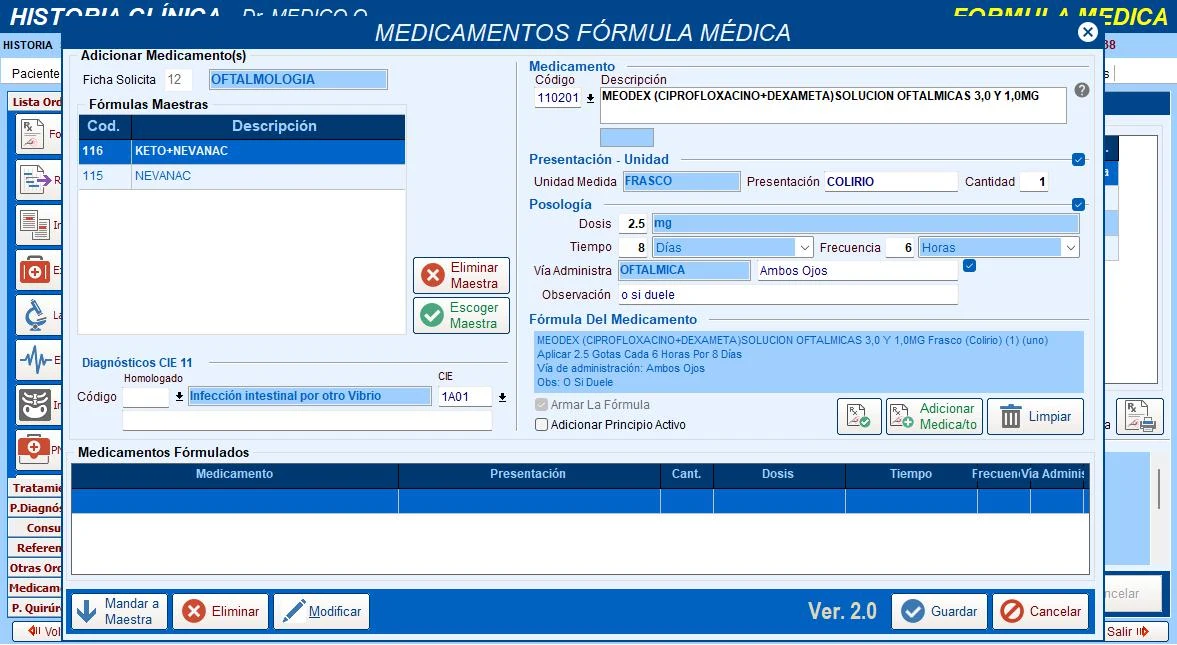
Task: Click the heartbeat ECG icon in sidebar
Action: click(x=35, y=360)
